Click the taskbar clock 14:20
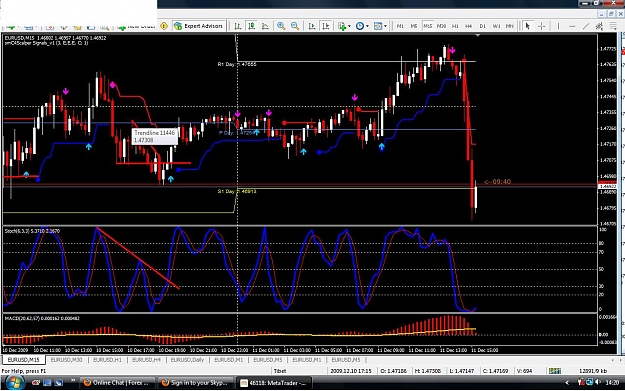 pos(612,383)
